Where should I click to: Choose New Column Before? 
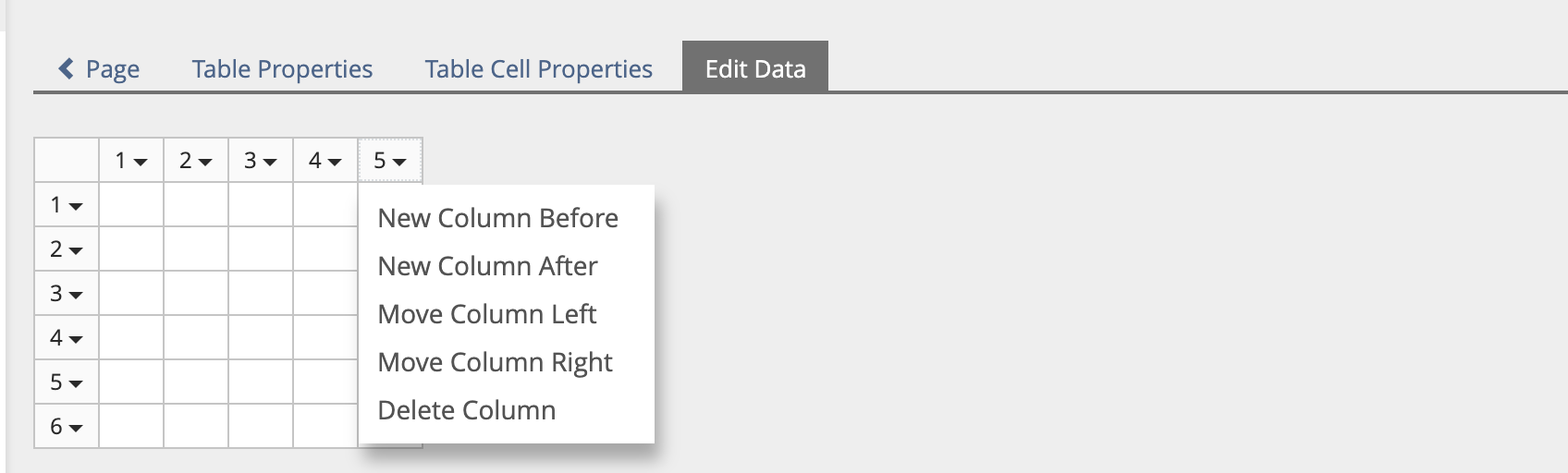pos(497,218)
